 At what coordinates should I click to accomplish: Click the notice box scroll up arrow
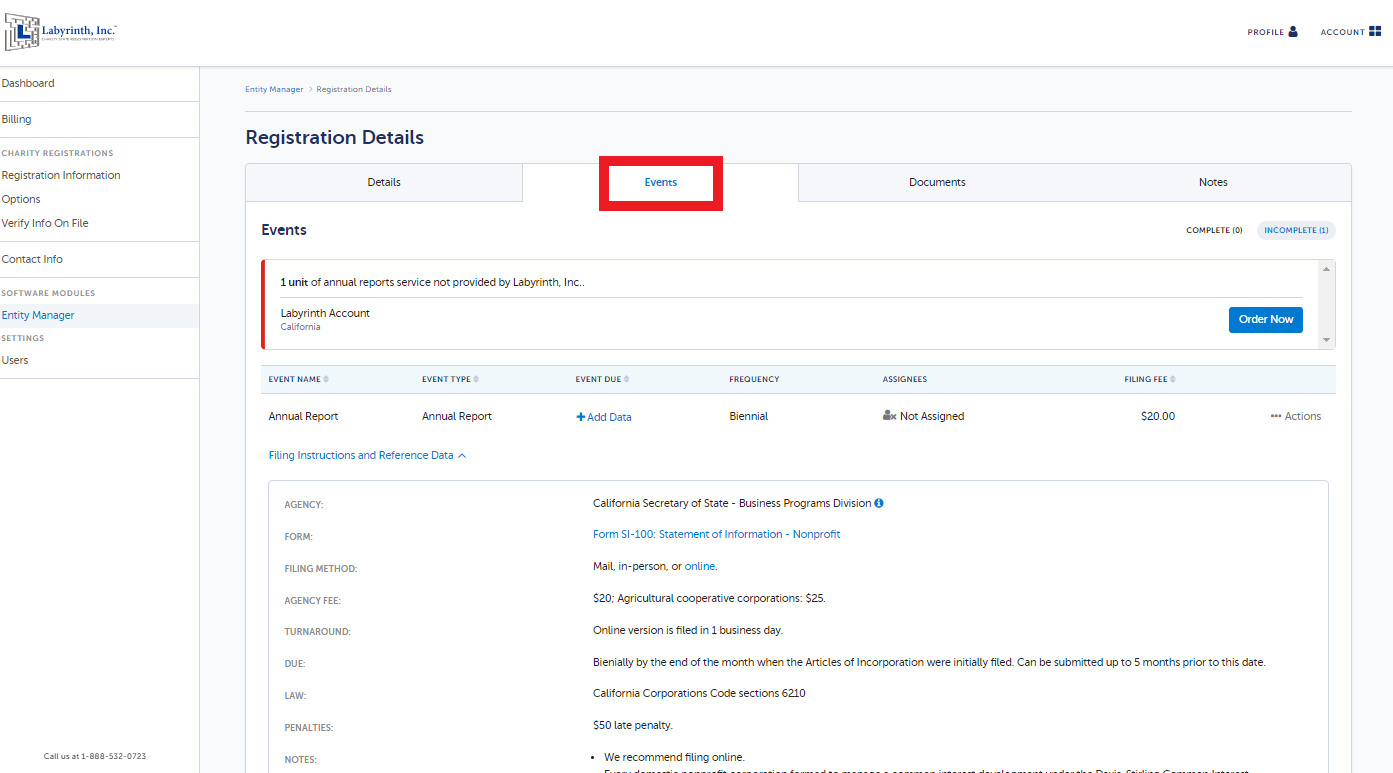(x=1327, y=269)
